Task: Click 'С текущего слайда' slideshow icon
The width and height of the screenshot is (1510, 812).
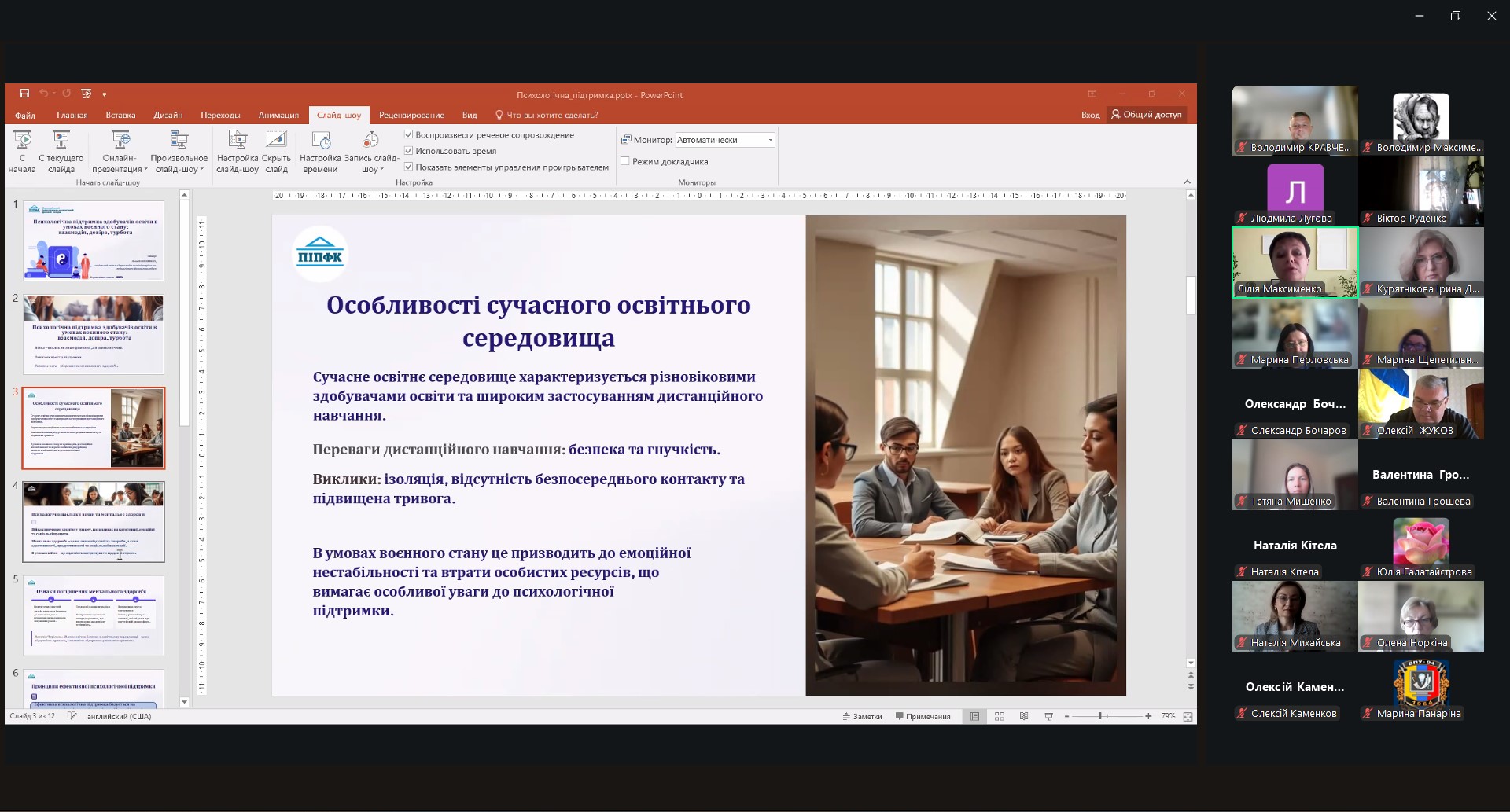Action: pos(61,141)
